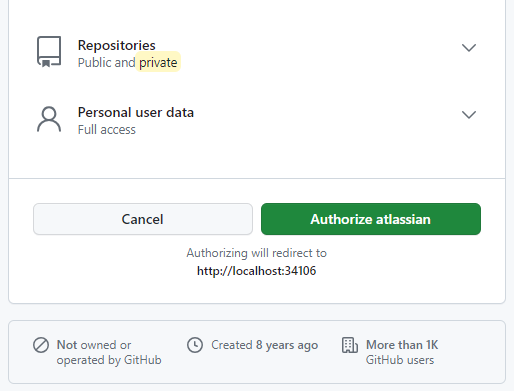
Task: Click Not owned or operated by GitHub
Action: (109, 352)
